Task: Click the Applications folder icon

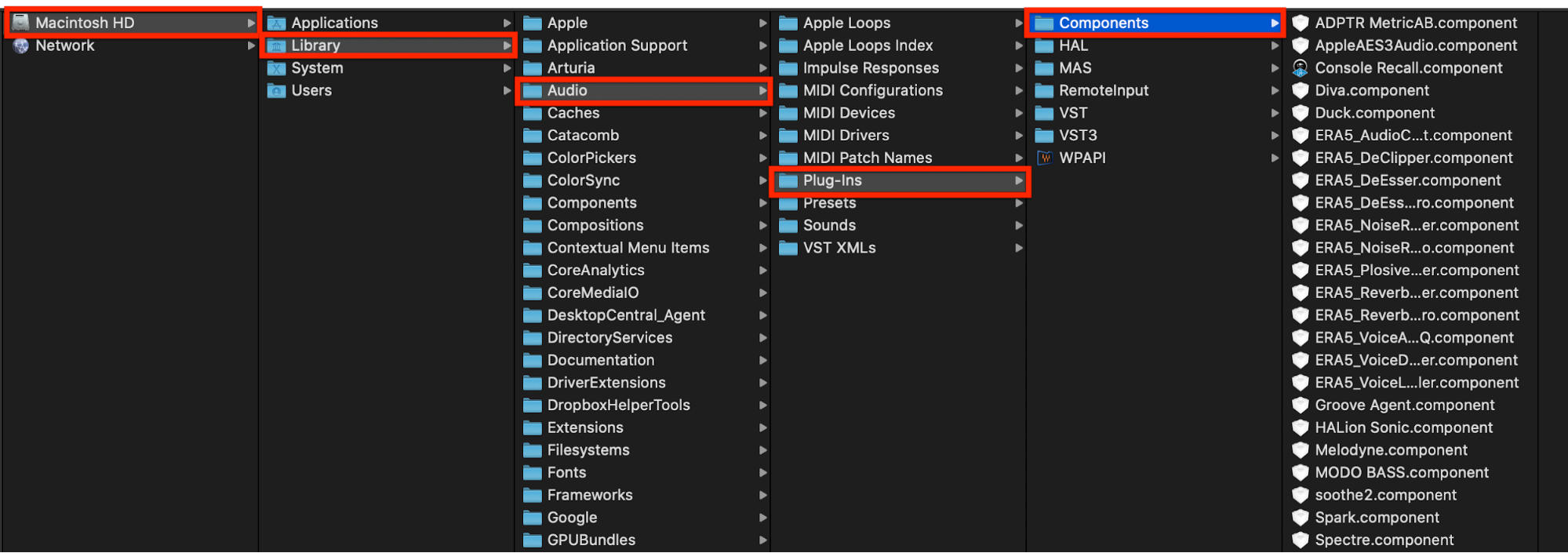Action: (x=277, y=23)
